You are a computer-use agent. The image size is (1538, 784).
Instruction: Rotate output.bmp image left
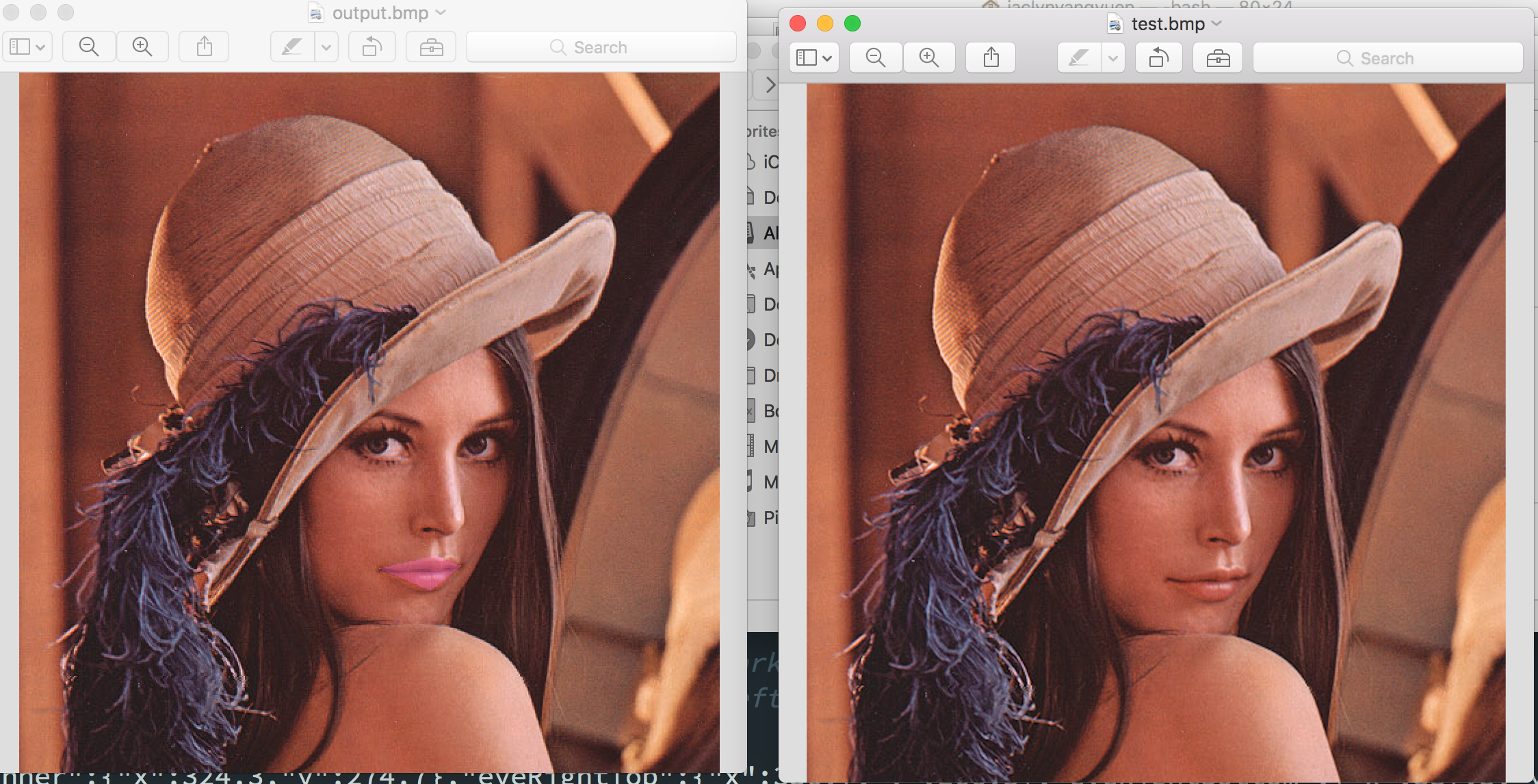point(372,47)
